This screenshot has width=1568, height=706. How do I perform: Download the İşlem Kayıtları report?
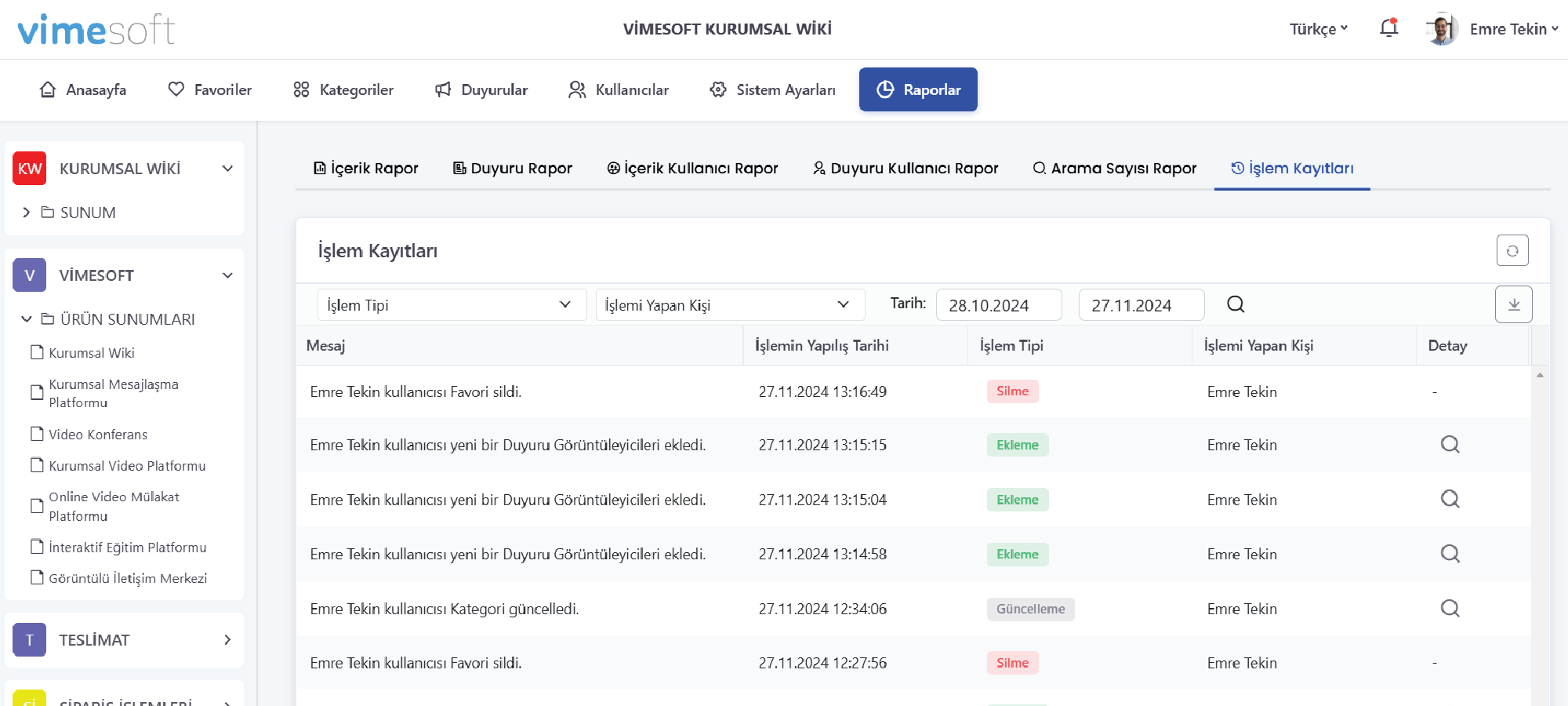tap(1514, 304)
